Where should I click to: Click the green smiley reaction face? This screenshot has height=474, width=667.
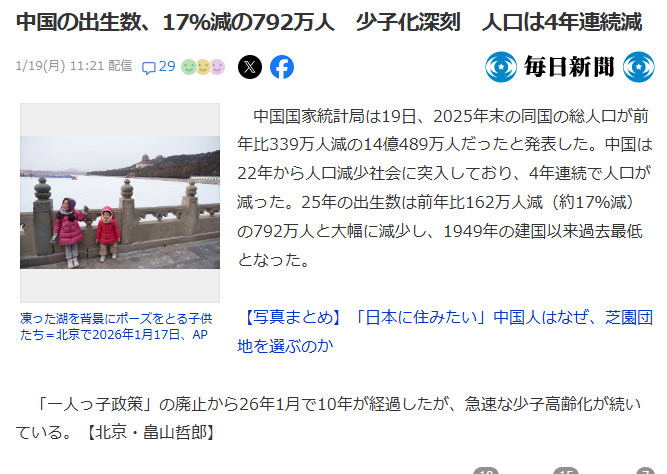coord(189,67)
